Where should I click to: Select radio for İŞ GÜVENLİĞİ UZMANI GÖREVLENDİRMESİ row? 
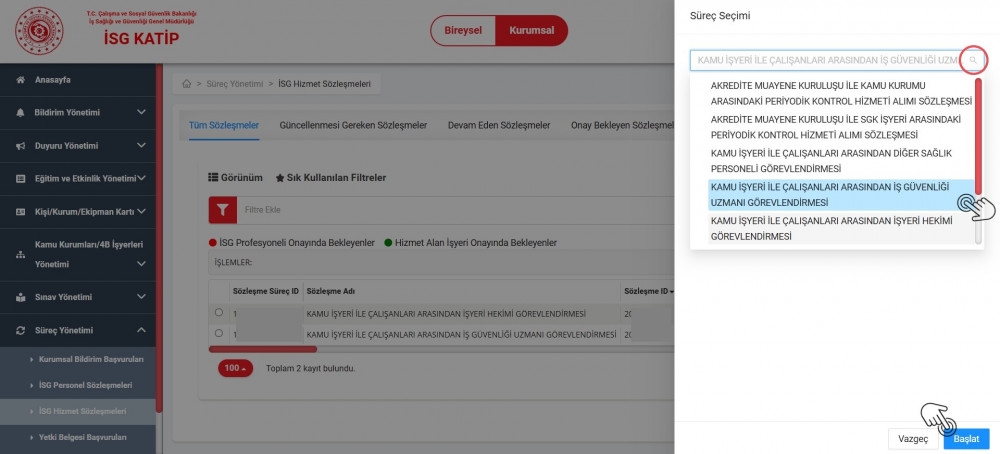[219, 333]
